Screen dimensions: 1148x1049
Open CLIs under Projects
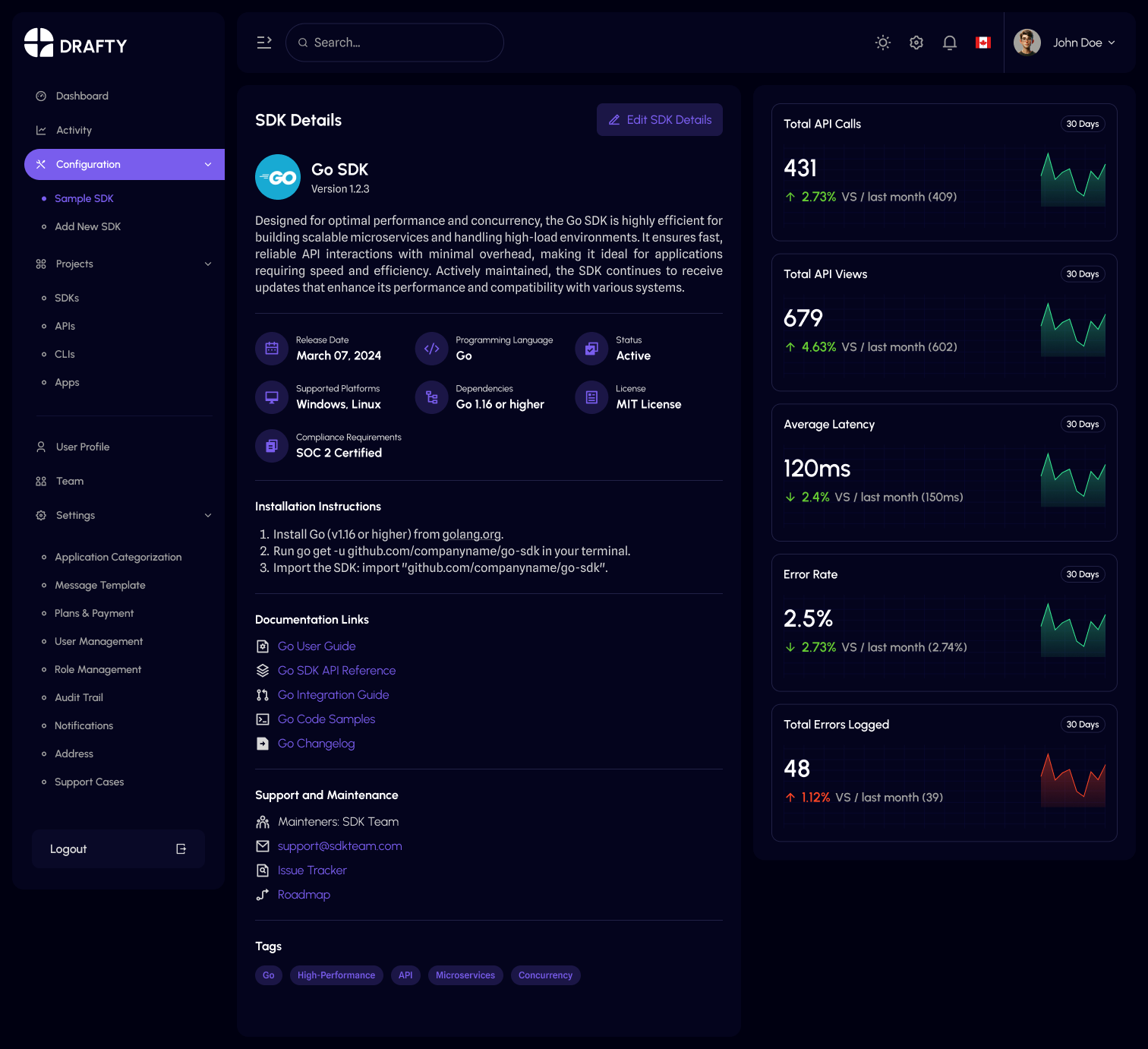[x=65, y=354]
